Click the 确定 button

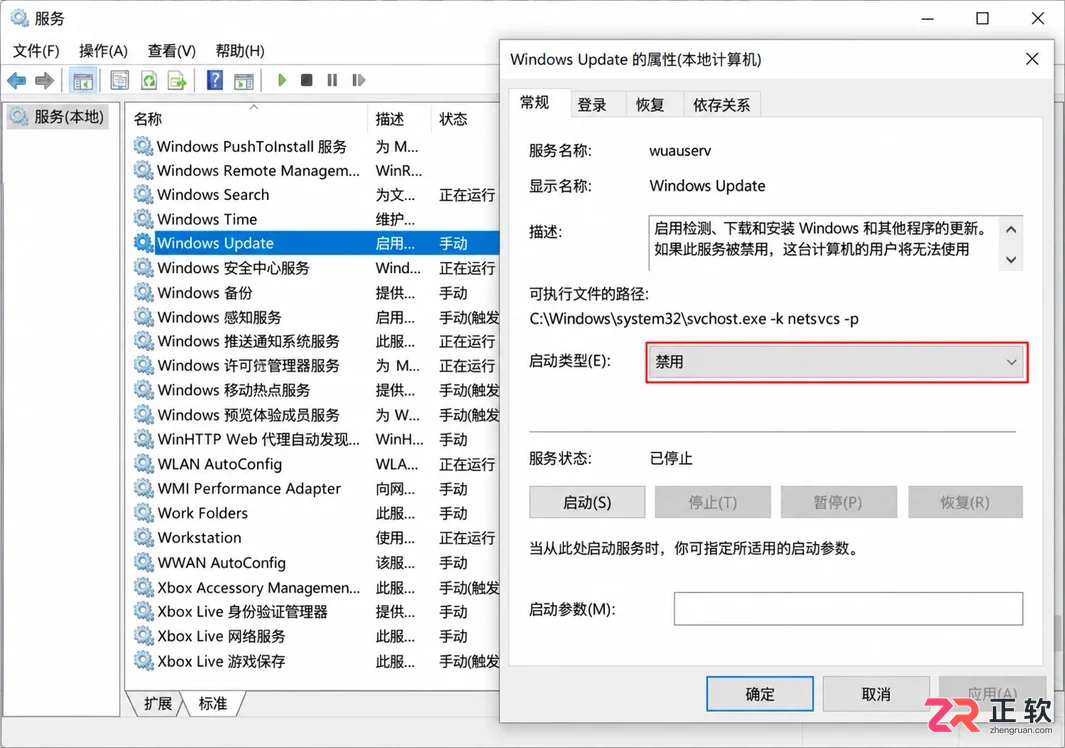pos(759,694)
